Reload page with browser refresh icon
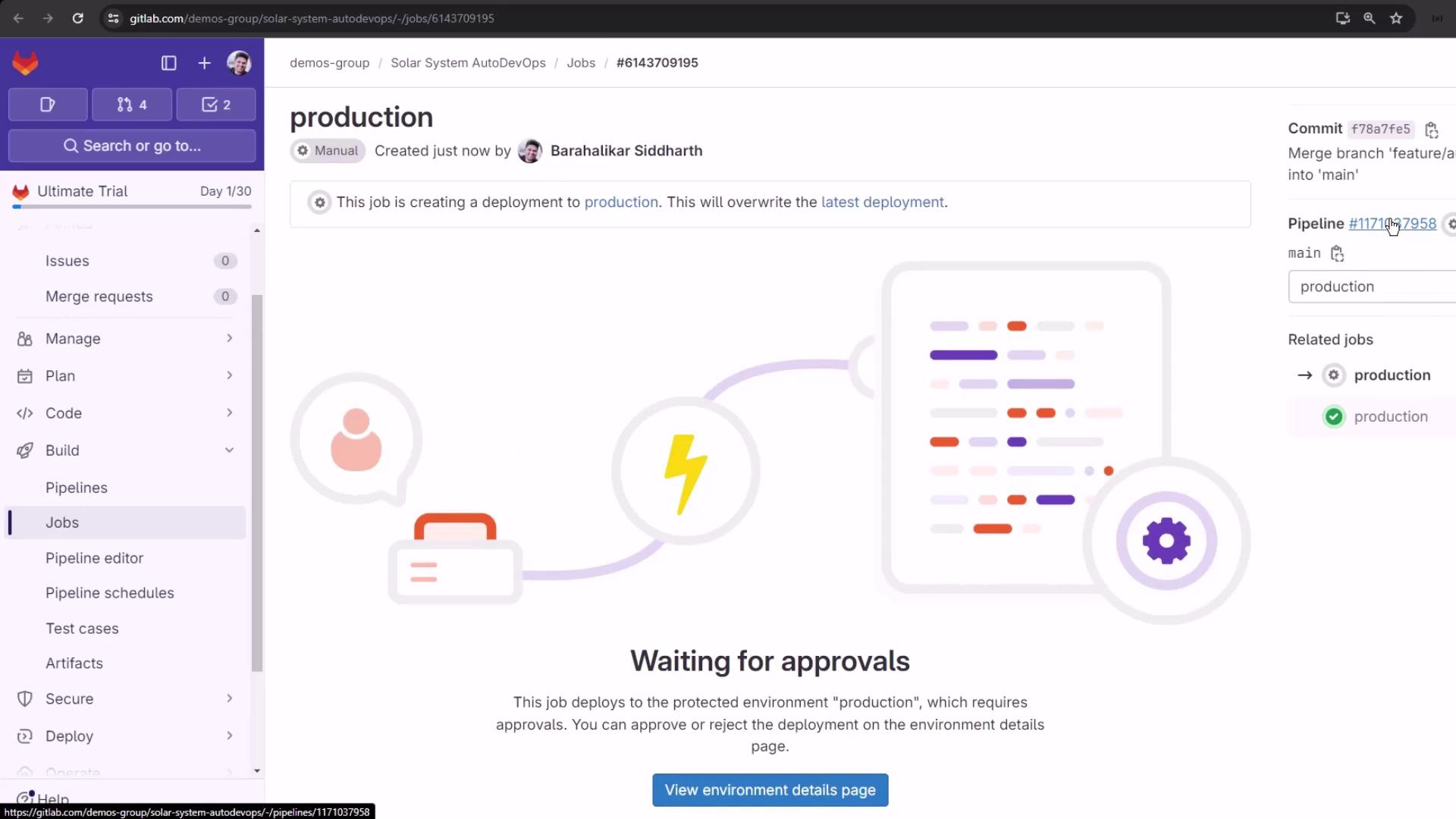 77,18
